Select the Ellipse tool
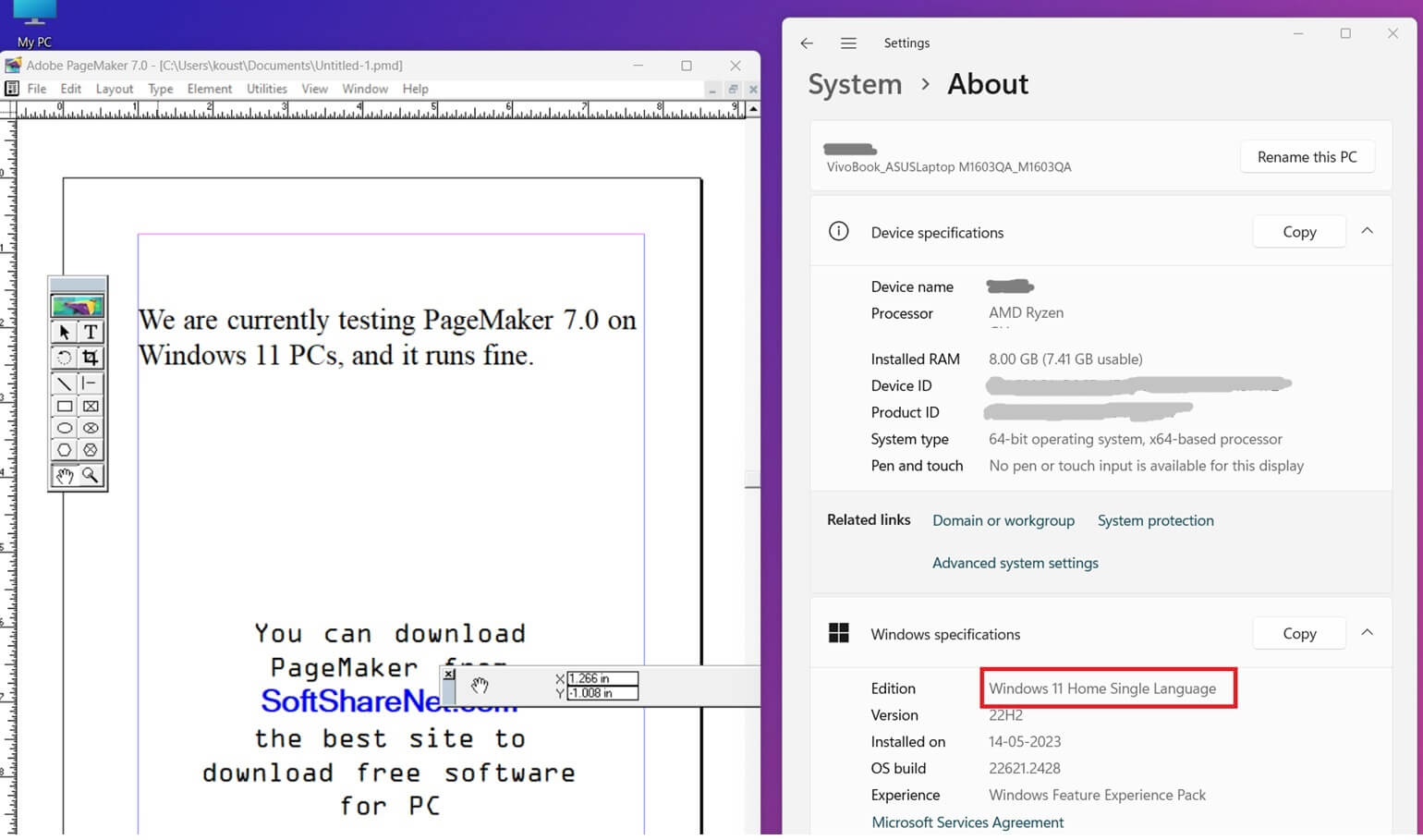1423x840 pixels. pyautogui.click(x=64, y=428)
